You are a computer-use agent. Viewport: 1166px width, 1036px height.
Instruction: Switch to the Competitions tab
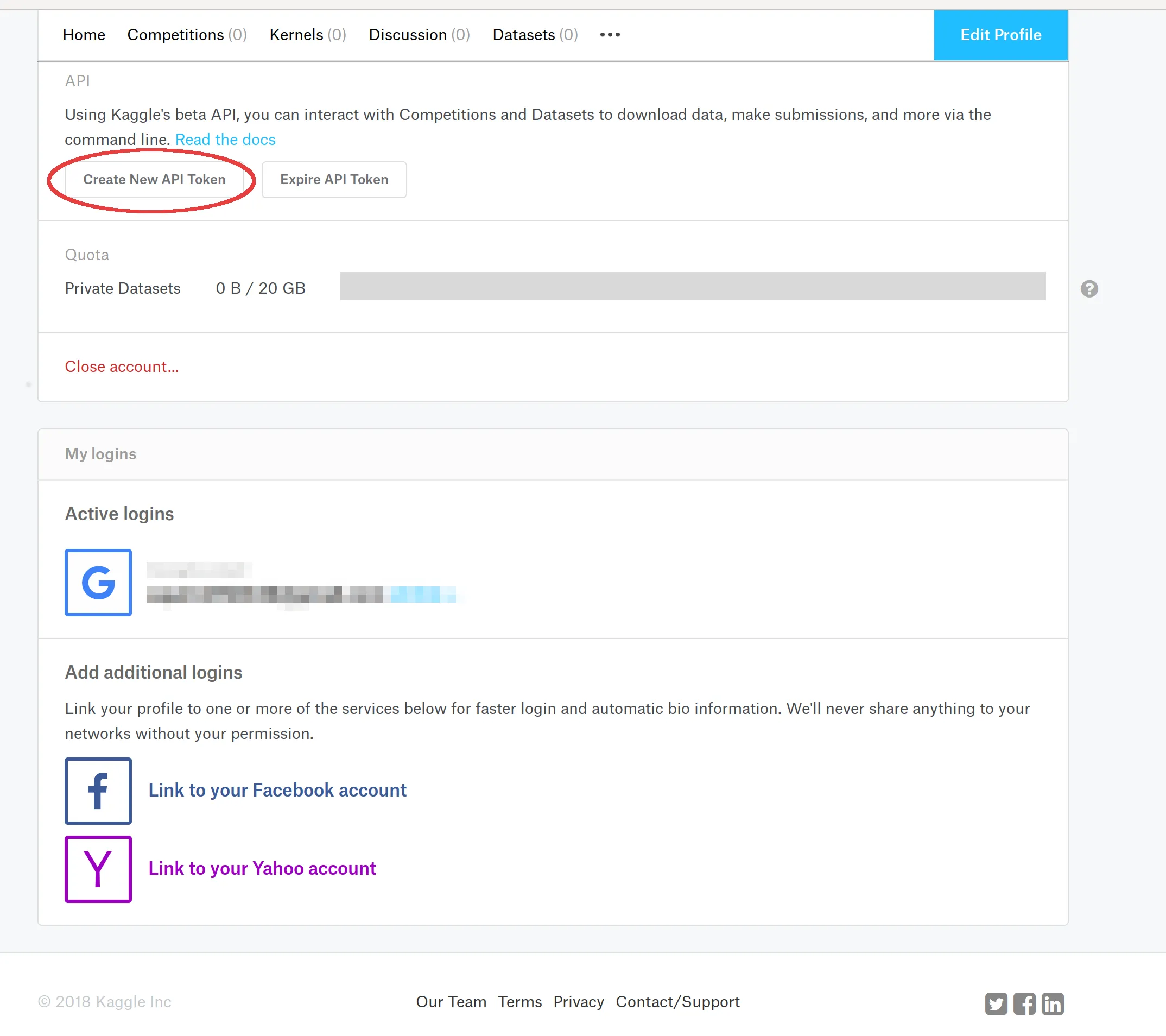click(187, 35)
